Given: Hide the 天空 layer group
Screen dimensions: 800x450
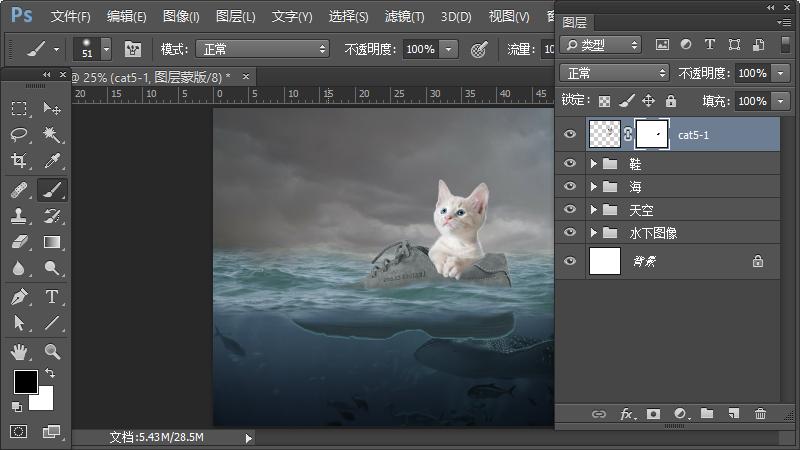Looking at the screenshot, I should click(x=570, y=209).
